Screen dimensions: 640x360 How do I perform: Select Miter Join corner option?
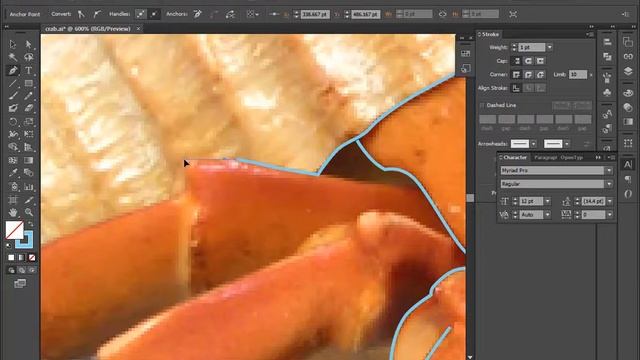pyautogui.click(x=517, y=75)
